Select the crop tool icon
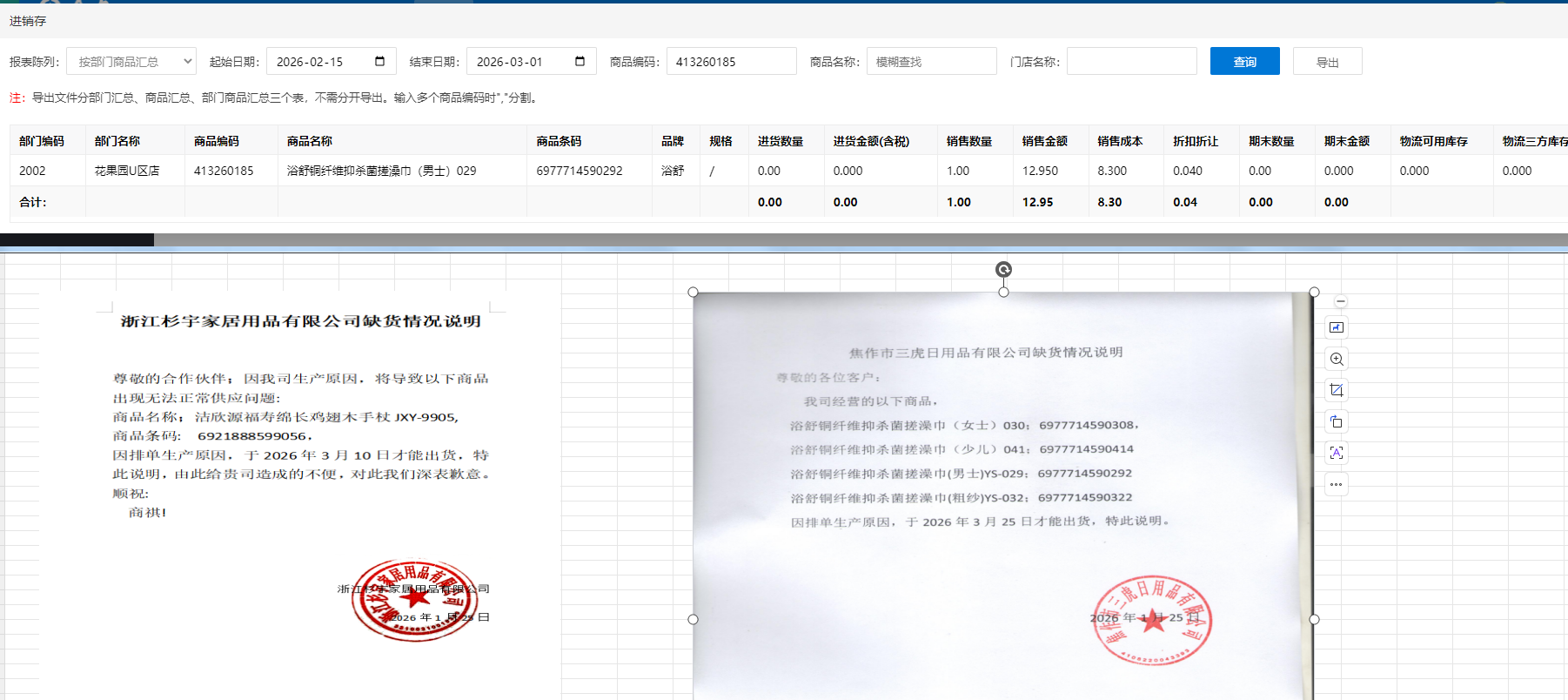This screenshot has height=700, width=1568. point(1337,390)
